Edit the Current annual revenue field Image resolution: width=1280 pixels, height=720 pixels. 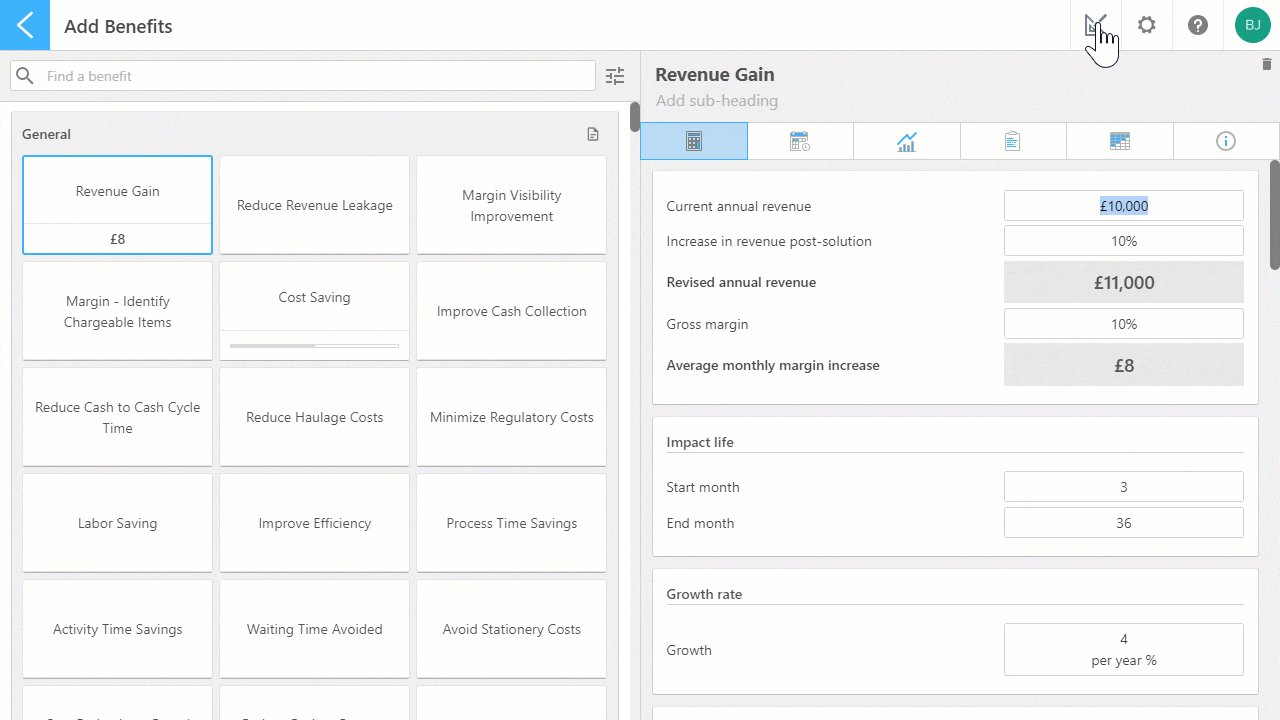tap(1124, 206)
